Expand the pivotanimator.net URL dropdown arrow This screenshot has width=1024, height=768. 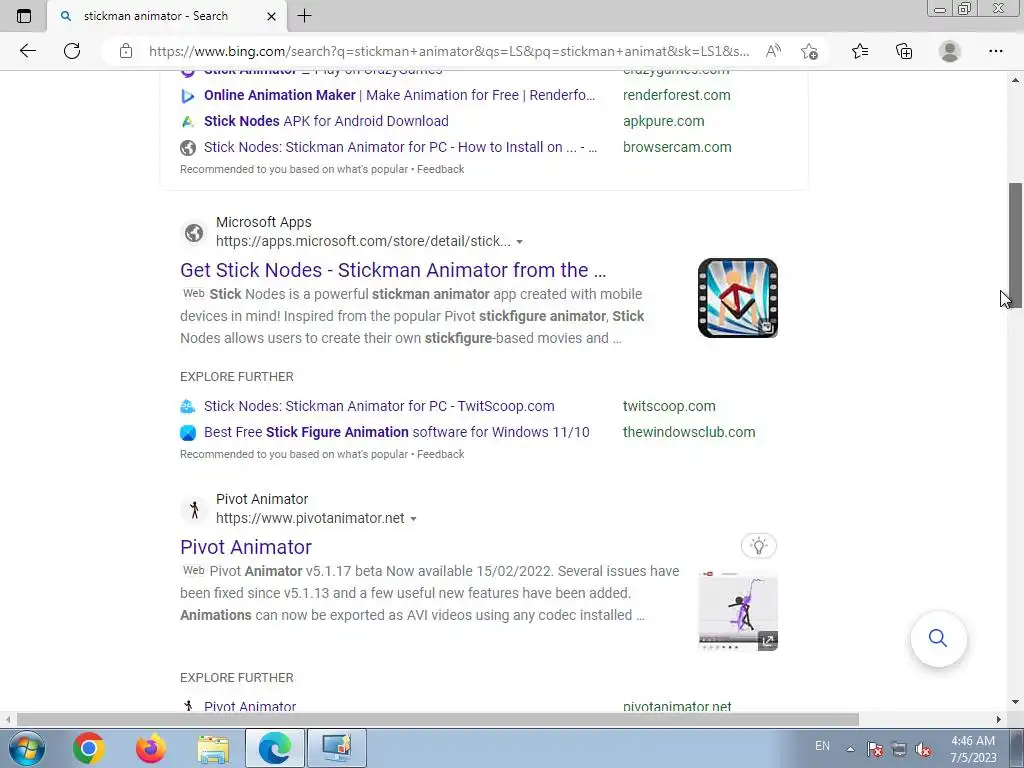tap(413, 519)
